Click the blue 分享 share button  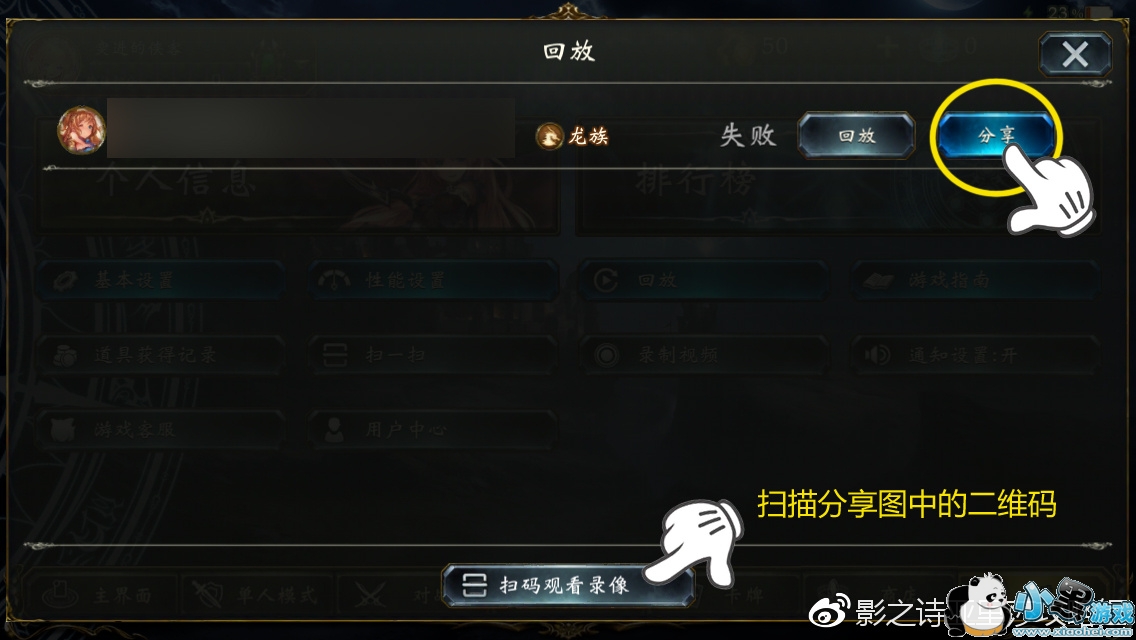click(996, 136)
